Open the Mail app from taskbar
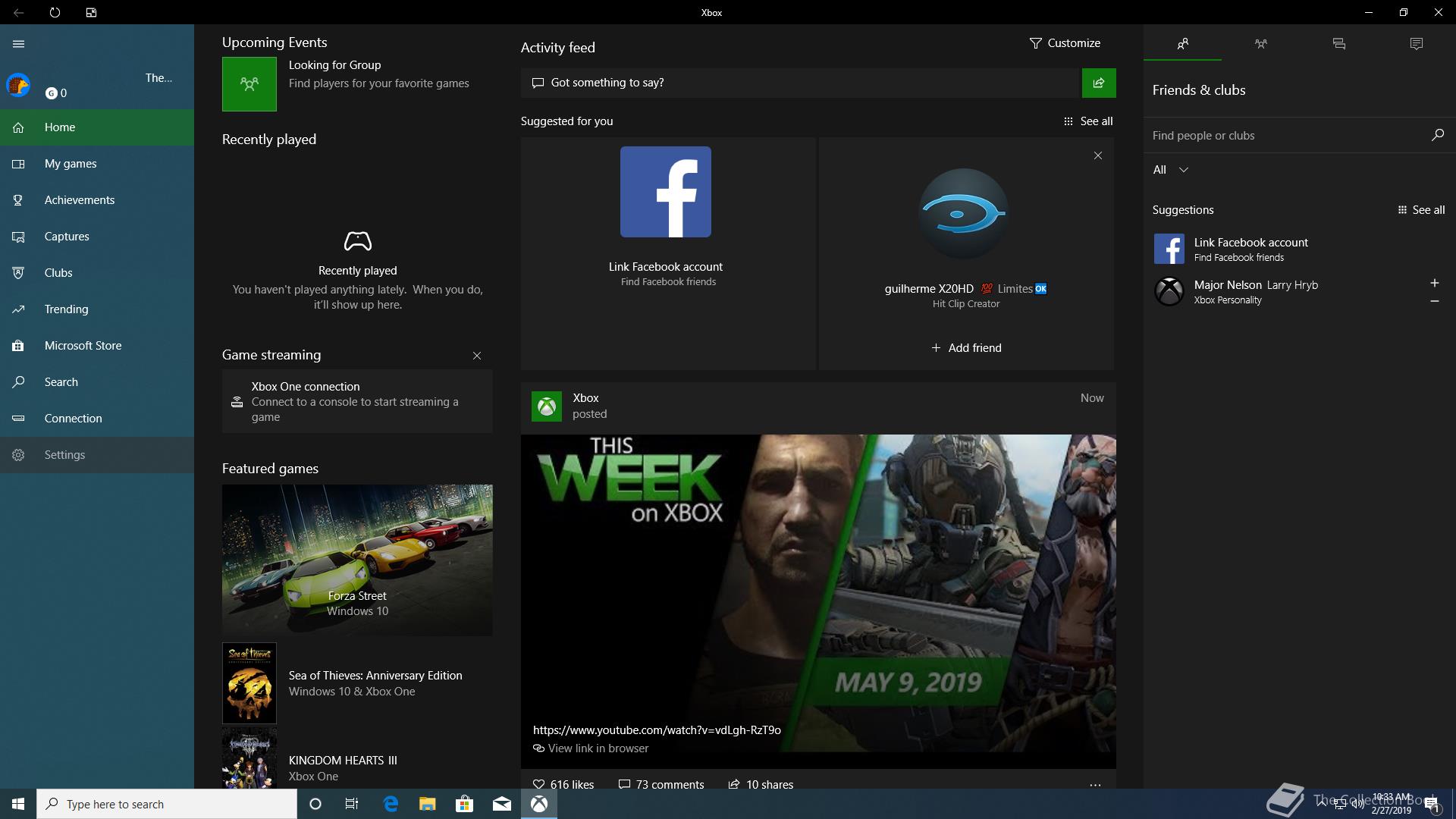This screenshot has height=819, width=1456. (501, 804)
